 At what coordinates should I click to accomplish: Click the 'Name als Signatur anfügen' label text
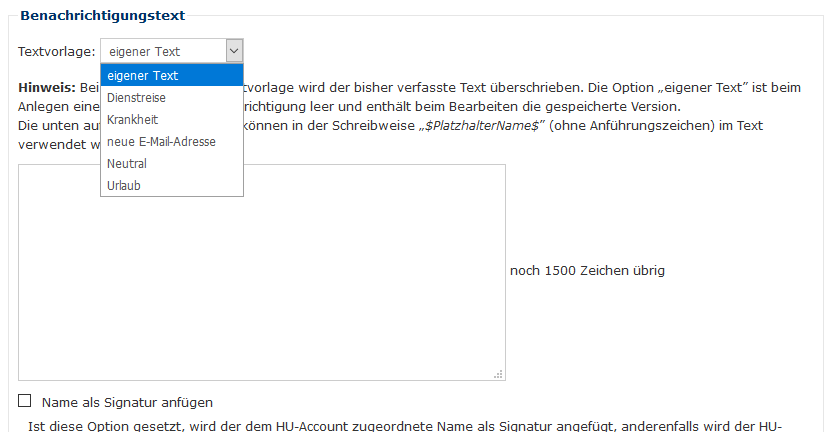point(127,403)
